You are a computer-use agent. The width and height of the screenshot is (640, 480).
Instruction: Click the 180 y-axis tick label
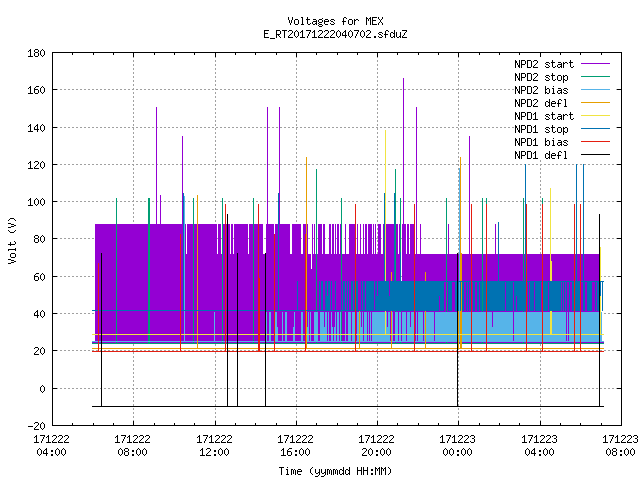[x=36, y=53]
